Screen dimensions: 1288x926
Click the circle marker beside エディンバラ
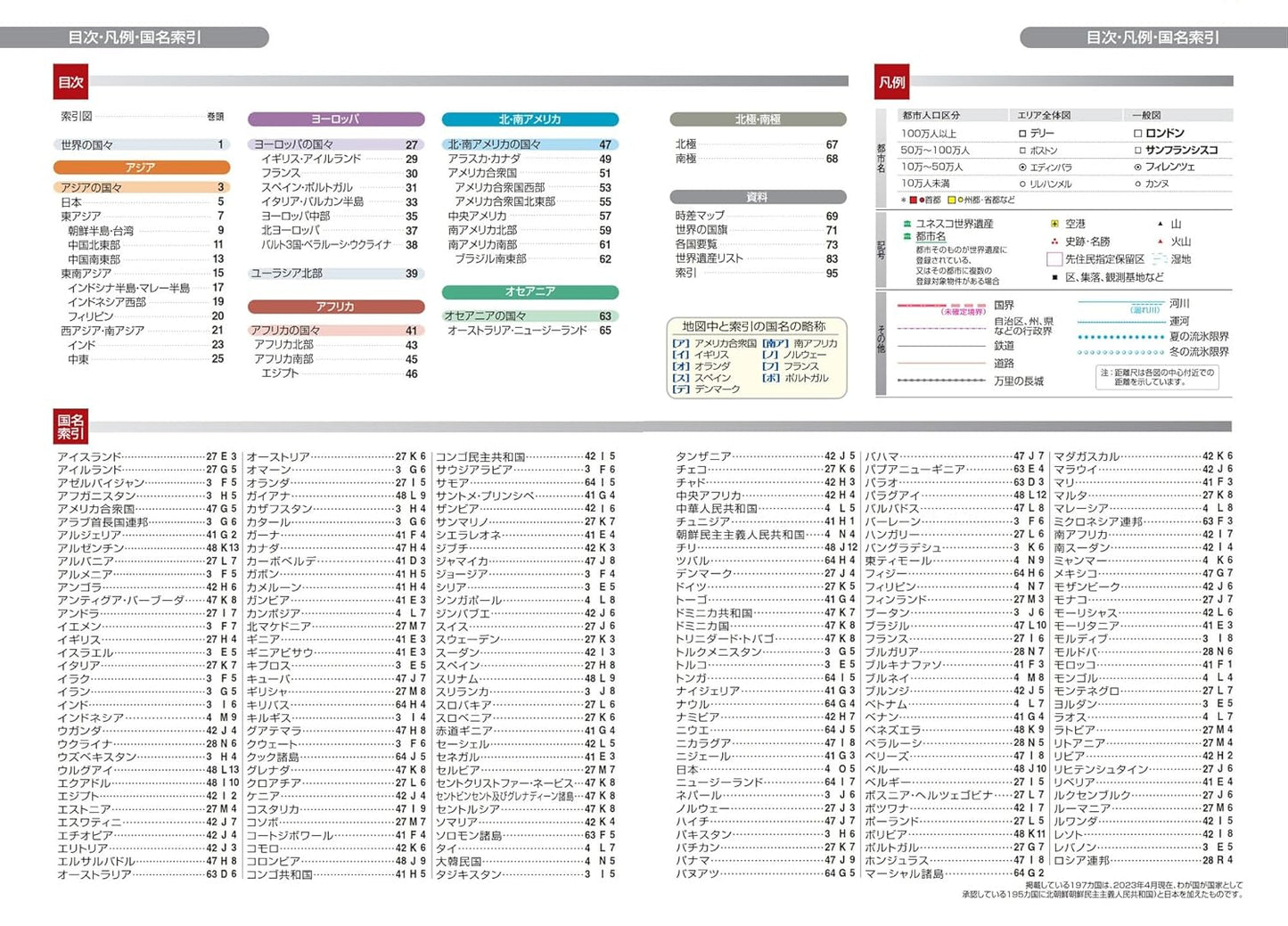(1022, 167)
